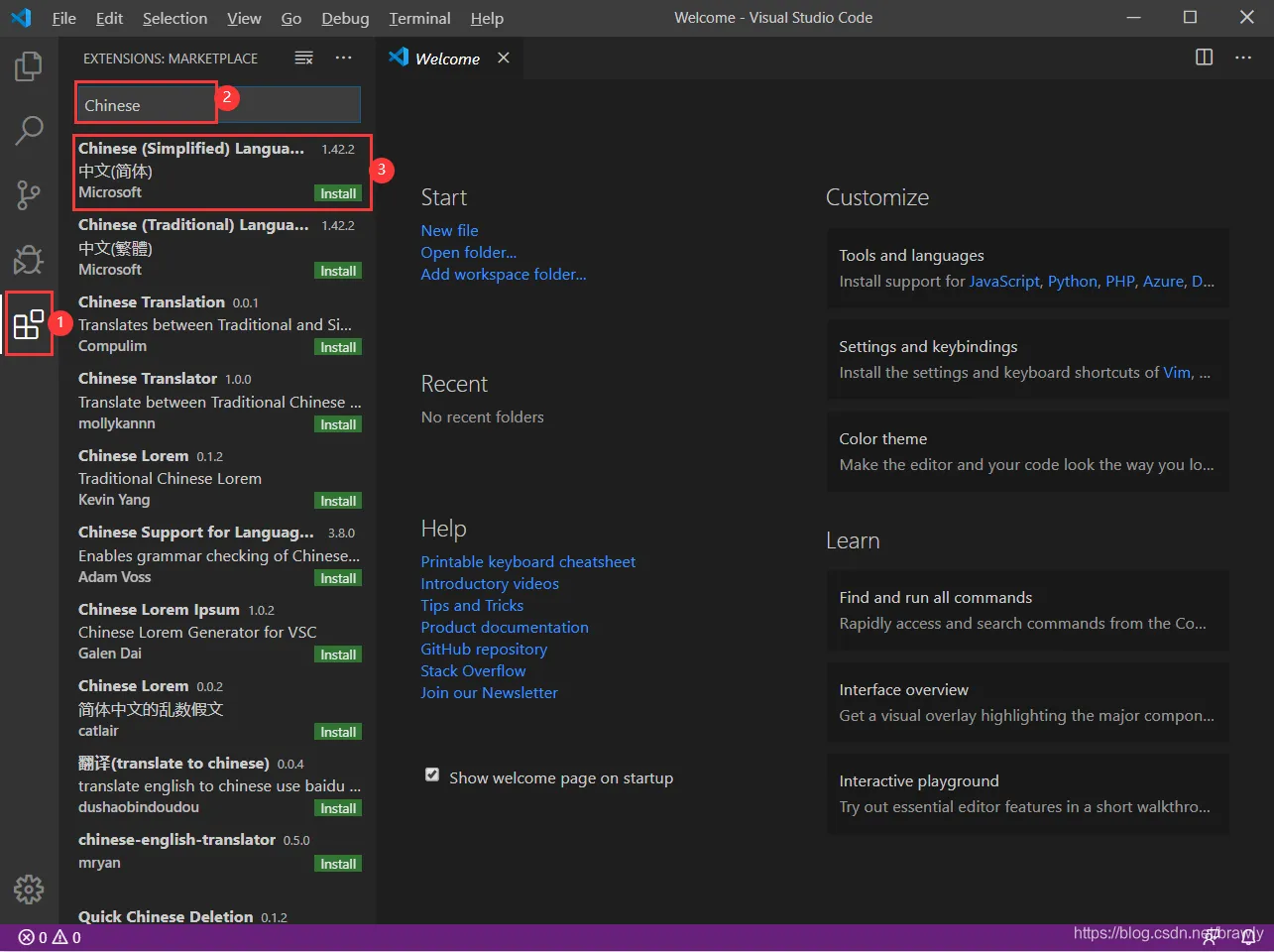
Task: Click the VS Code logo in title bar
Action: pyautogui.click(x=21, y=18)
